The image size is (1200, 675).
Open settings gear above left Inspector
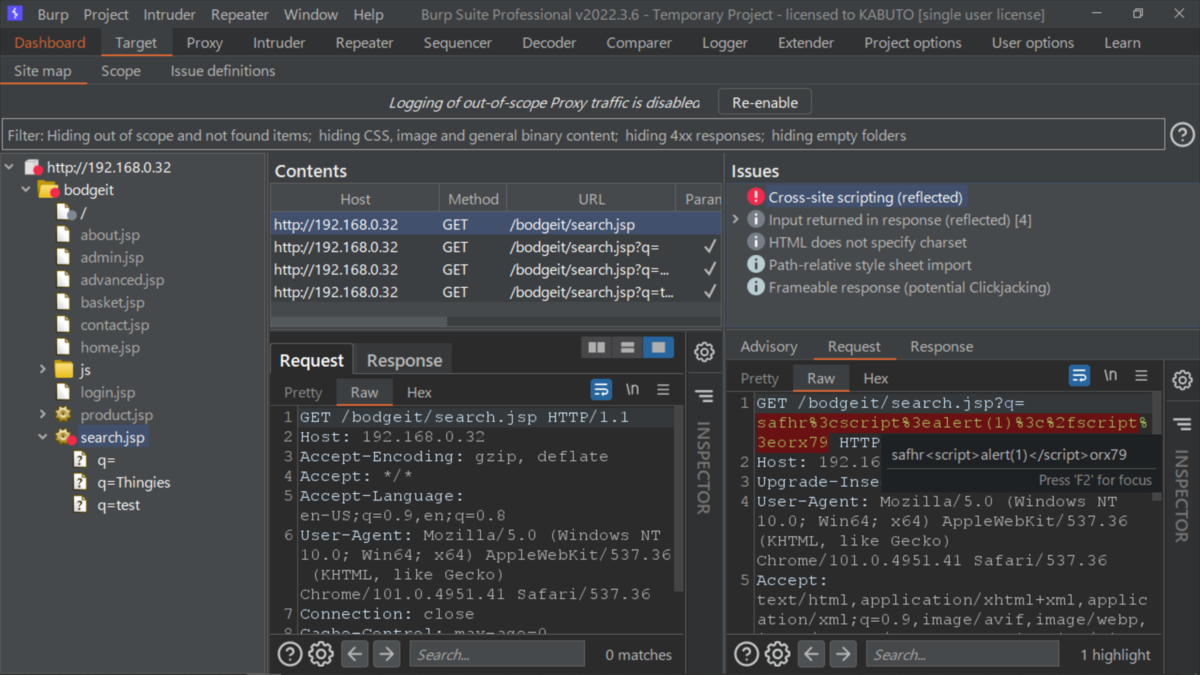click(705, 352)
